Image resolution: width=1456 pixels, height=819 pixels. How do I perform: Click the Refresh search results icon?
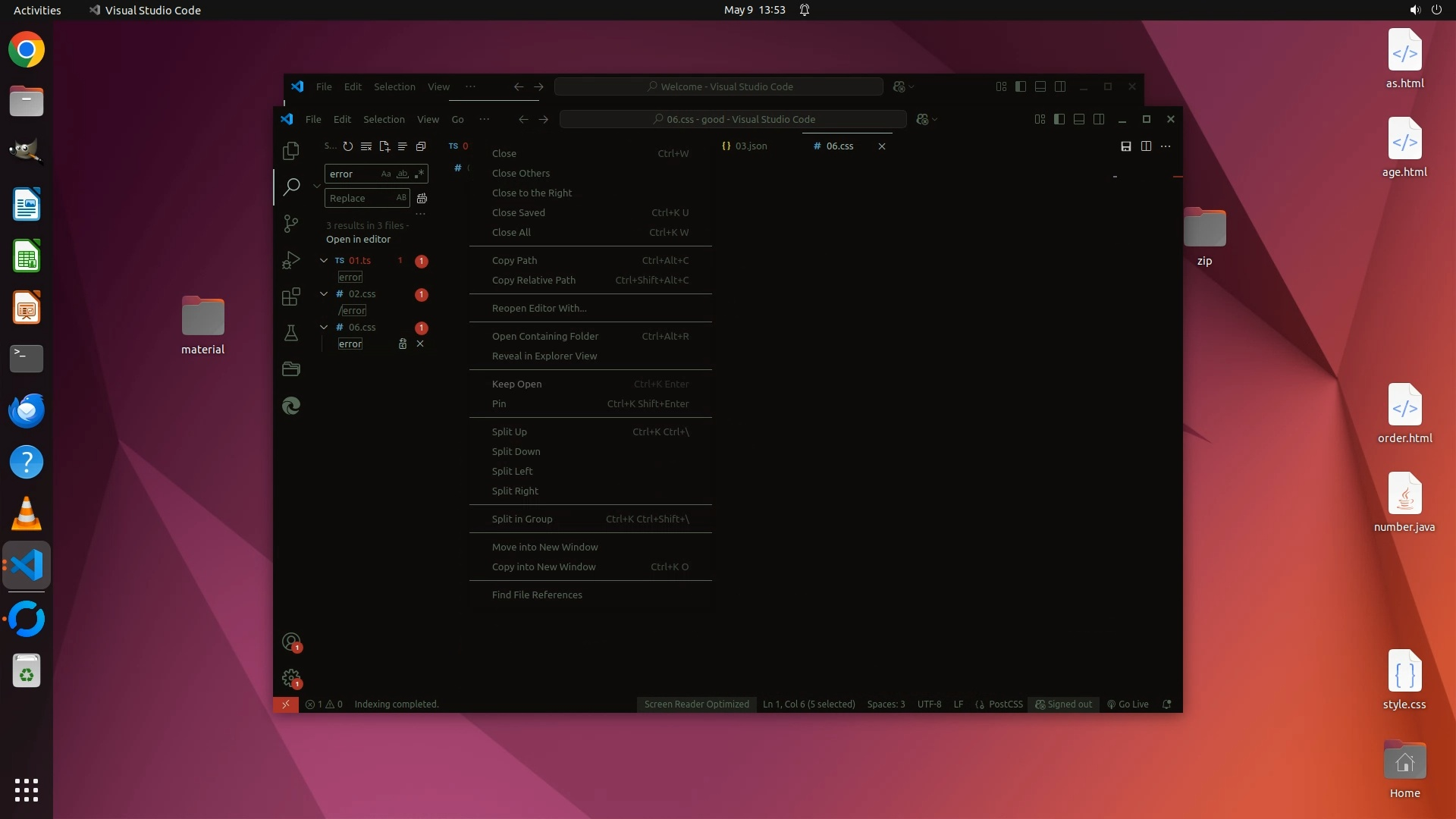(x=348, y=146)
